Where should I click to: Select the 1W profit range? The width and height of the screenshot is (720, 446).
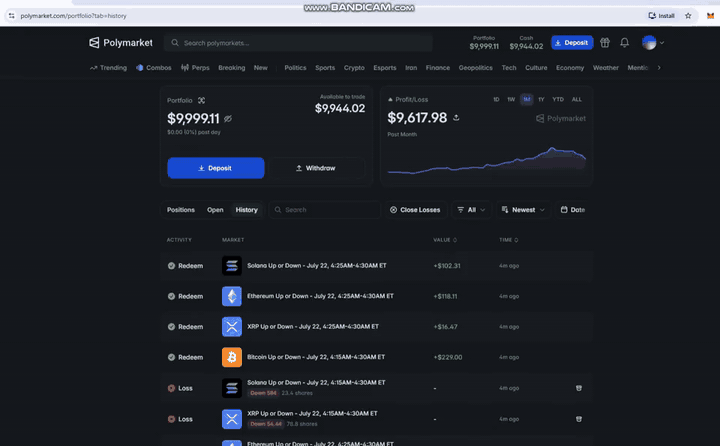click(511, 99)
